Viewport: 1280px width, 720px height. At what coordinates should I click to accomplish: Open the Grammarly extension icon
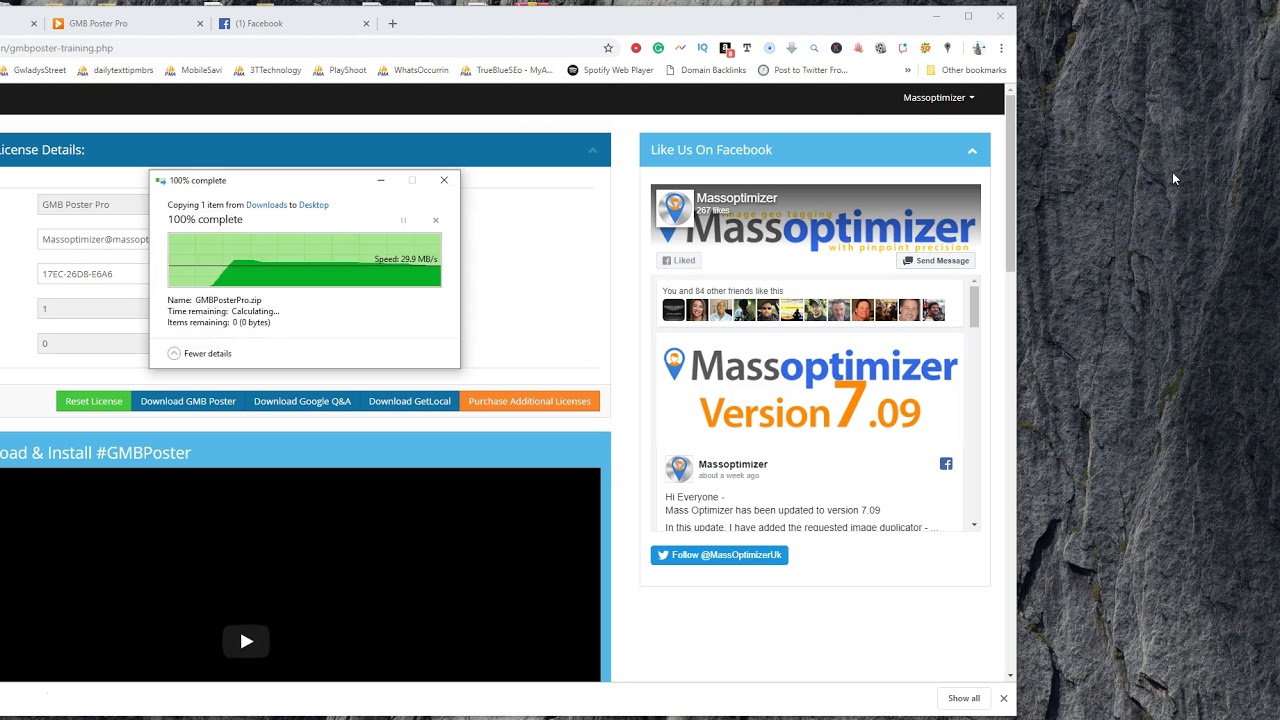658,48
